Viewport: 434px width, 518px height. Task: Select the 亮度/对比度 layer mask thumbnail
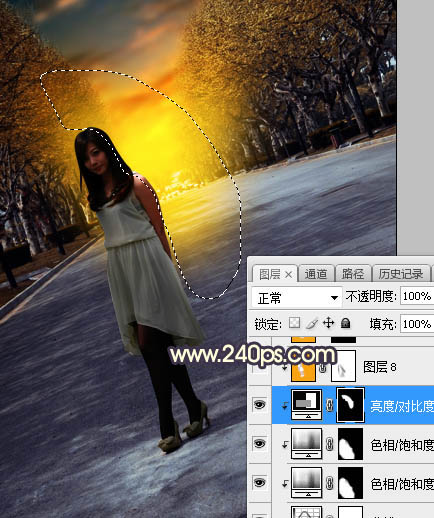351,405
